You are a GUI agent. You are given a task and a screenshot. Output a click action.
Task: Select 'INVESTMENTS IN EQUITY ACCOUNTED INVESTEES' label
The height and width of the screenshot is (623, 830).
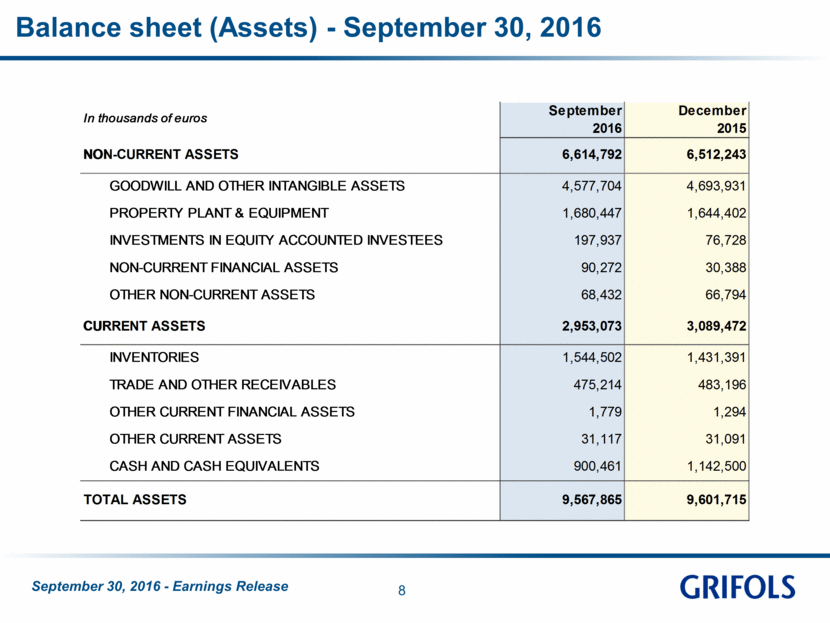click(x=276, y=240)
